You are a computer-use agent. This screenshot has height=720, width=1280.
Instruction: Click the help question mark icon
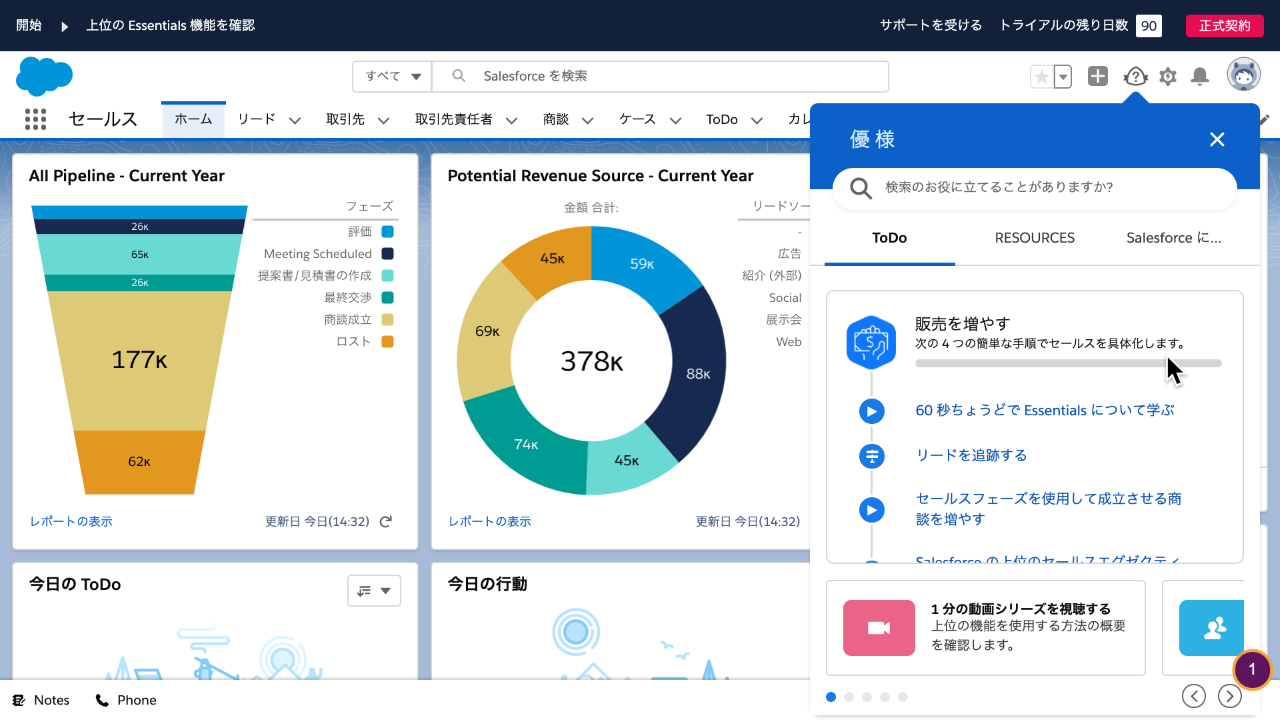click(1135, 76)
